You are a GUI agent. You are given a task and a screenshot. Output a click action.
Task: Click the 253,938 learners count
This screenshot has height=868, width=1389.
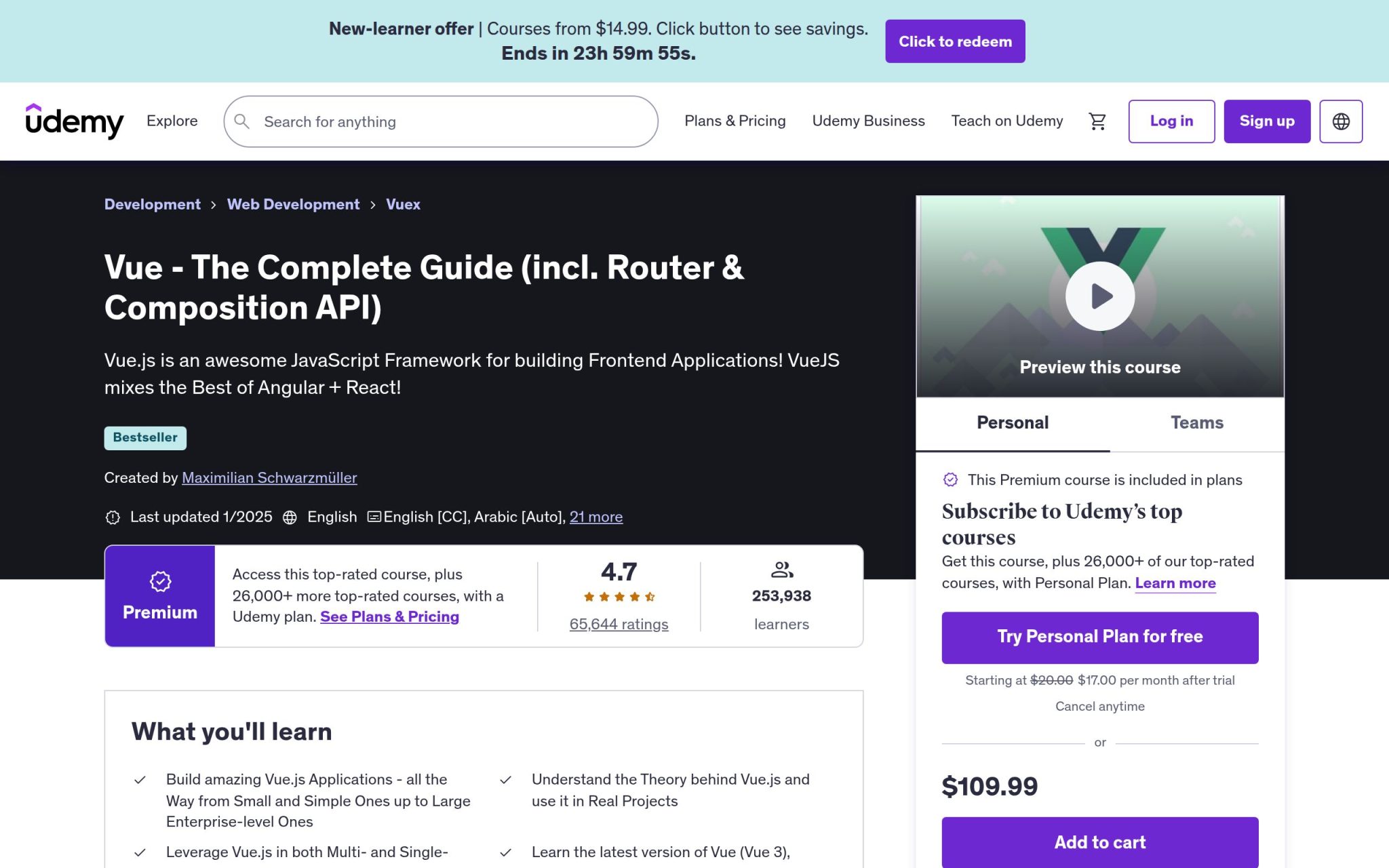click(781, 596)
